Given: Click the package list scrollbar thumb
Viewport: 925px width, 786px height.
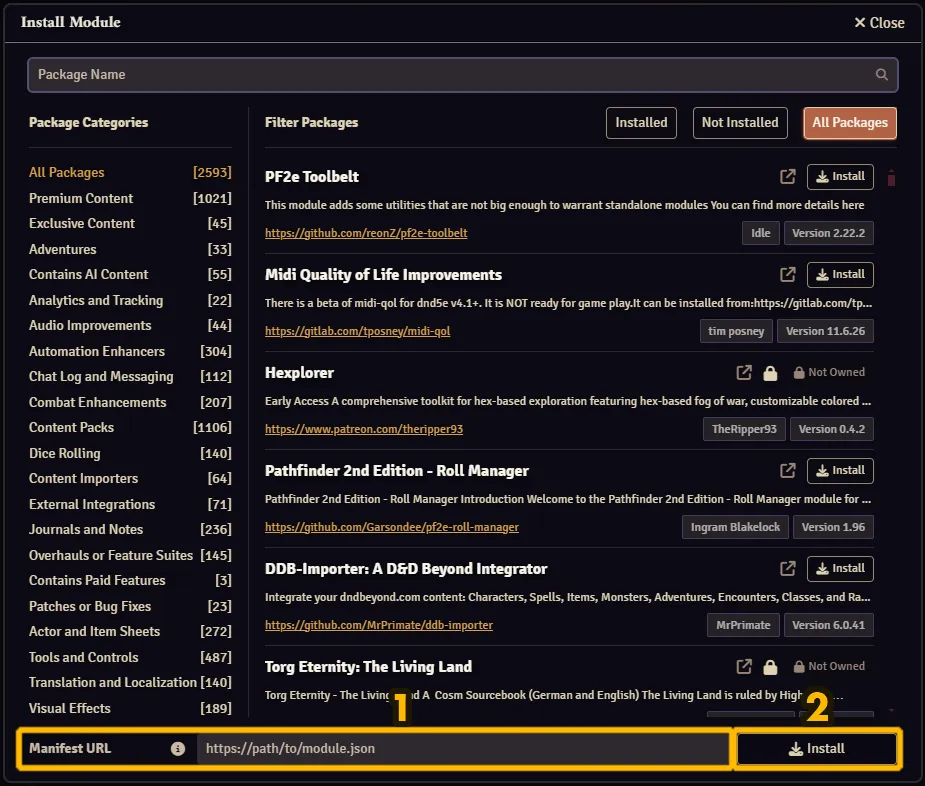Looking at the screenshot, I should pos(891,178).
